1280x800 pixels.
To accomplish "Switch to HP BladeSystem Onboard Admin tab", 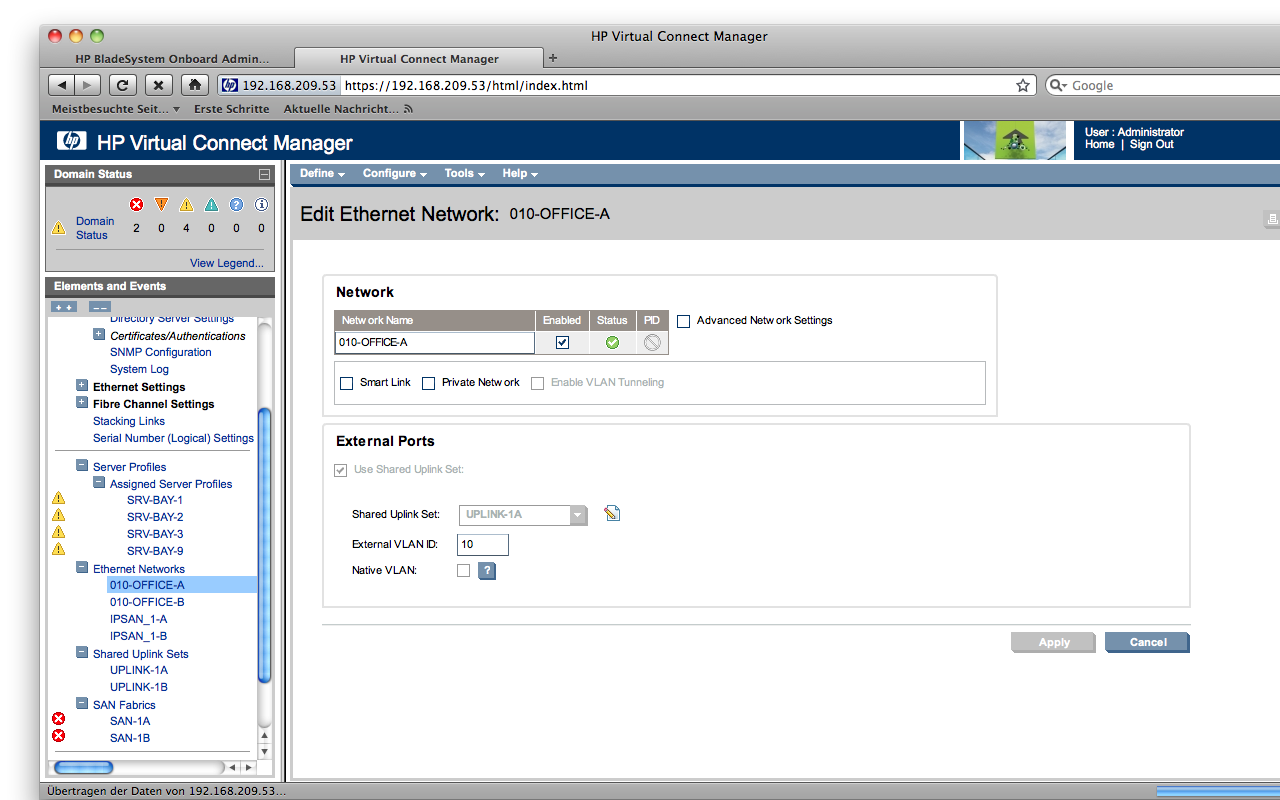I will pos(171,59).
